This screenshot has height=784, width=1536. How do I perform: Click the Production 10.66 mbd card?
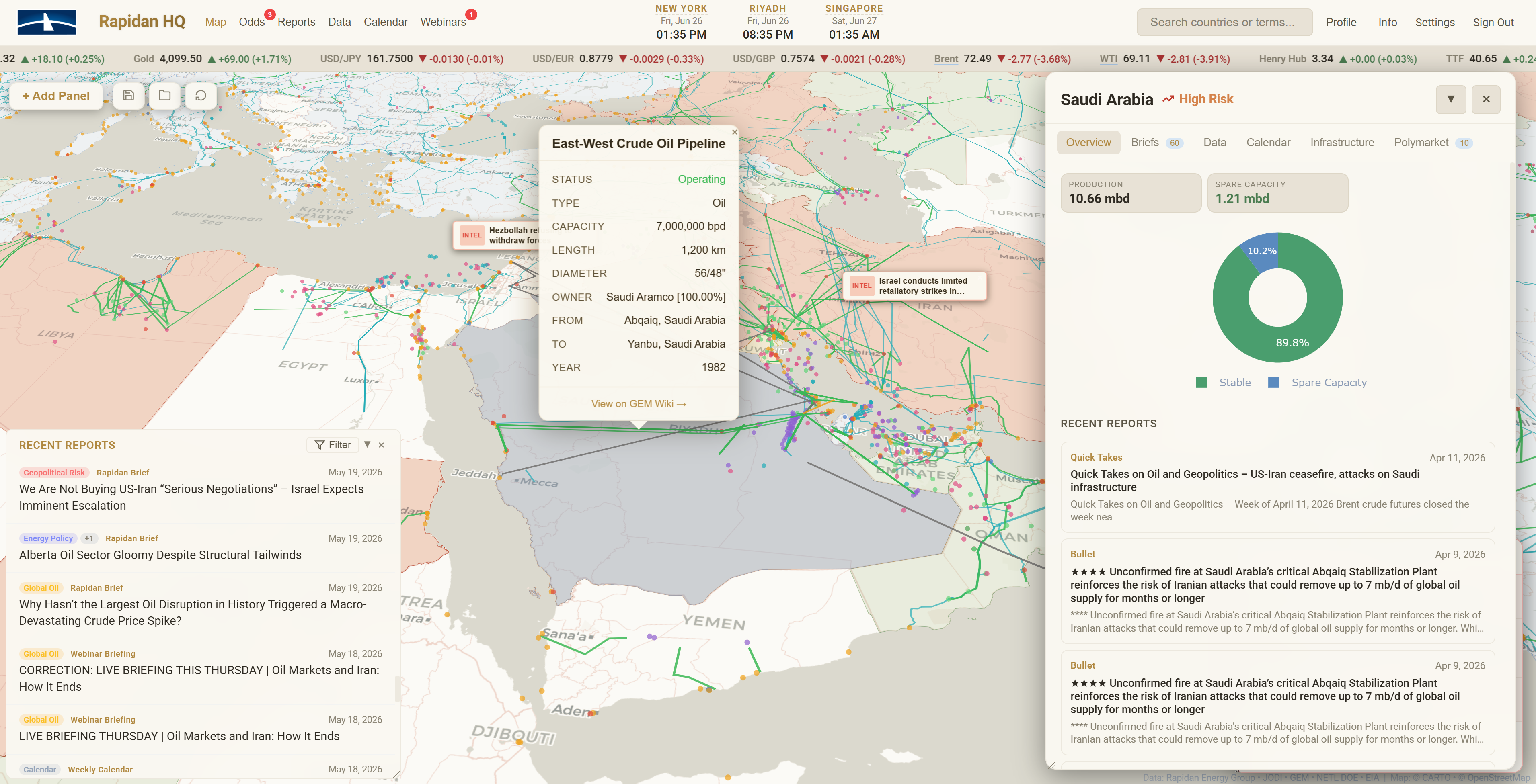click(x=1131, y=193)
